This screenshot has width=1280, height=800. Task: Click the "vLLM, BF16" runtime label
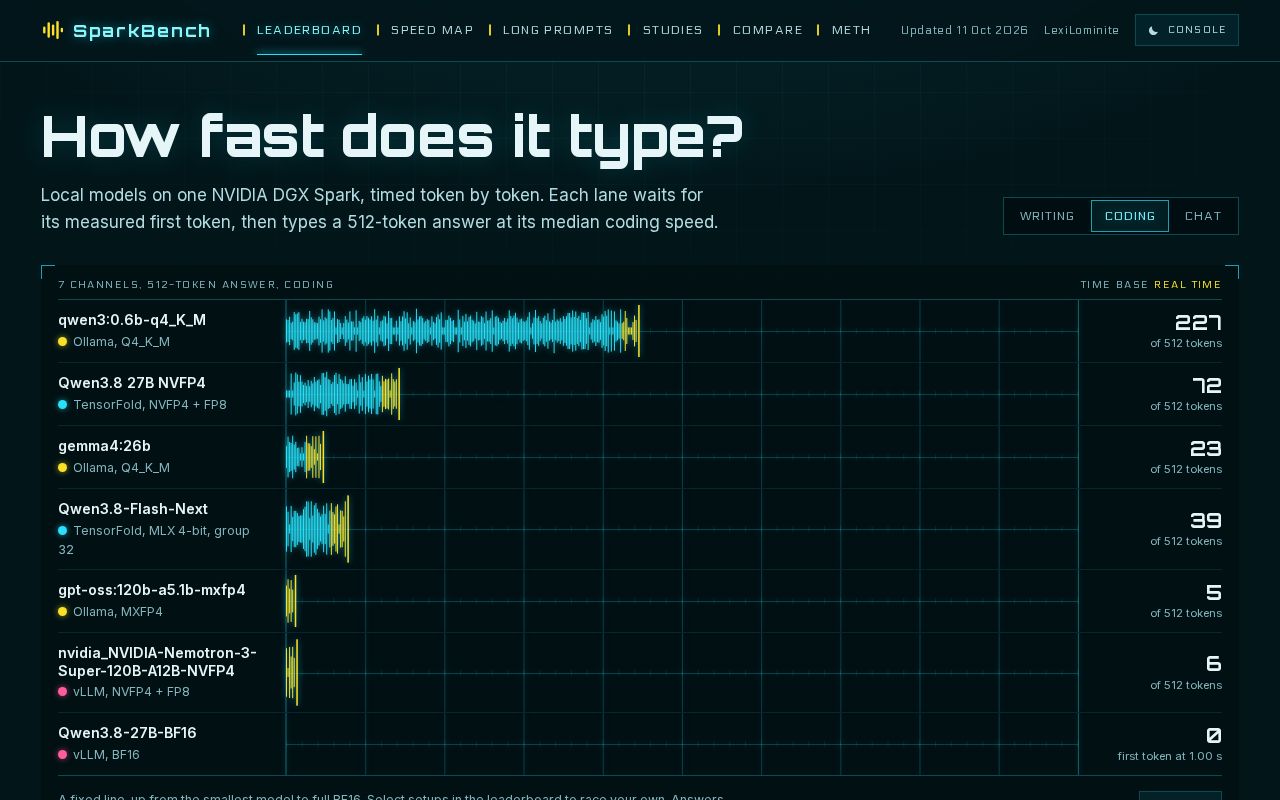106,755
